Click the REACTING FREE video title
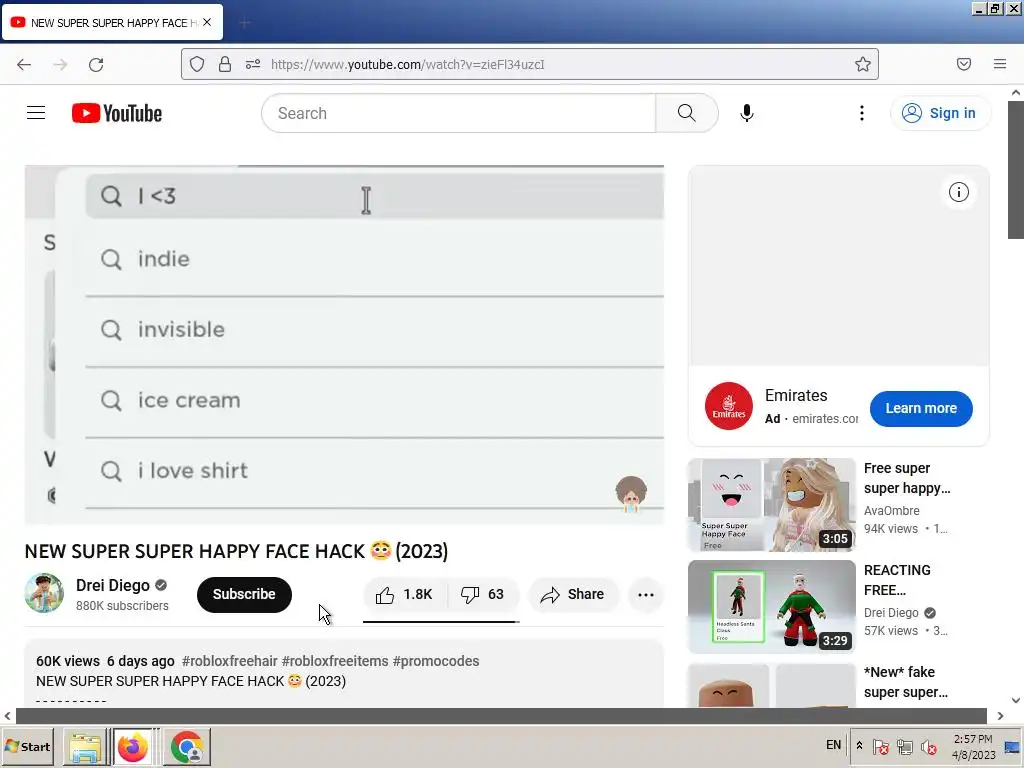Image resolution: width=1024 pixels, height=768 pixels. (x=897, y=580)
